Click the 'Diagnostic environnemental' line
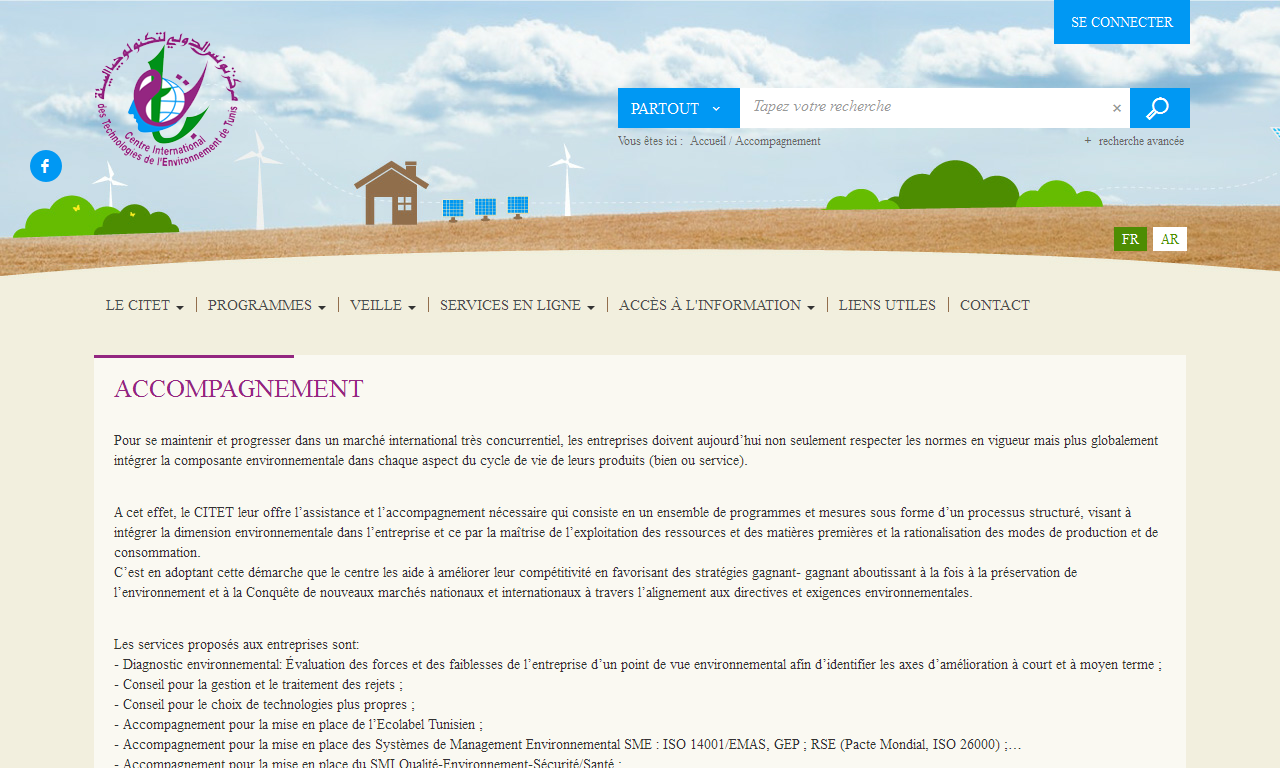 point(638,665)
